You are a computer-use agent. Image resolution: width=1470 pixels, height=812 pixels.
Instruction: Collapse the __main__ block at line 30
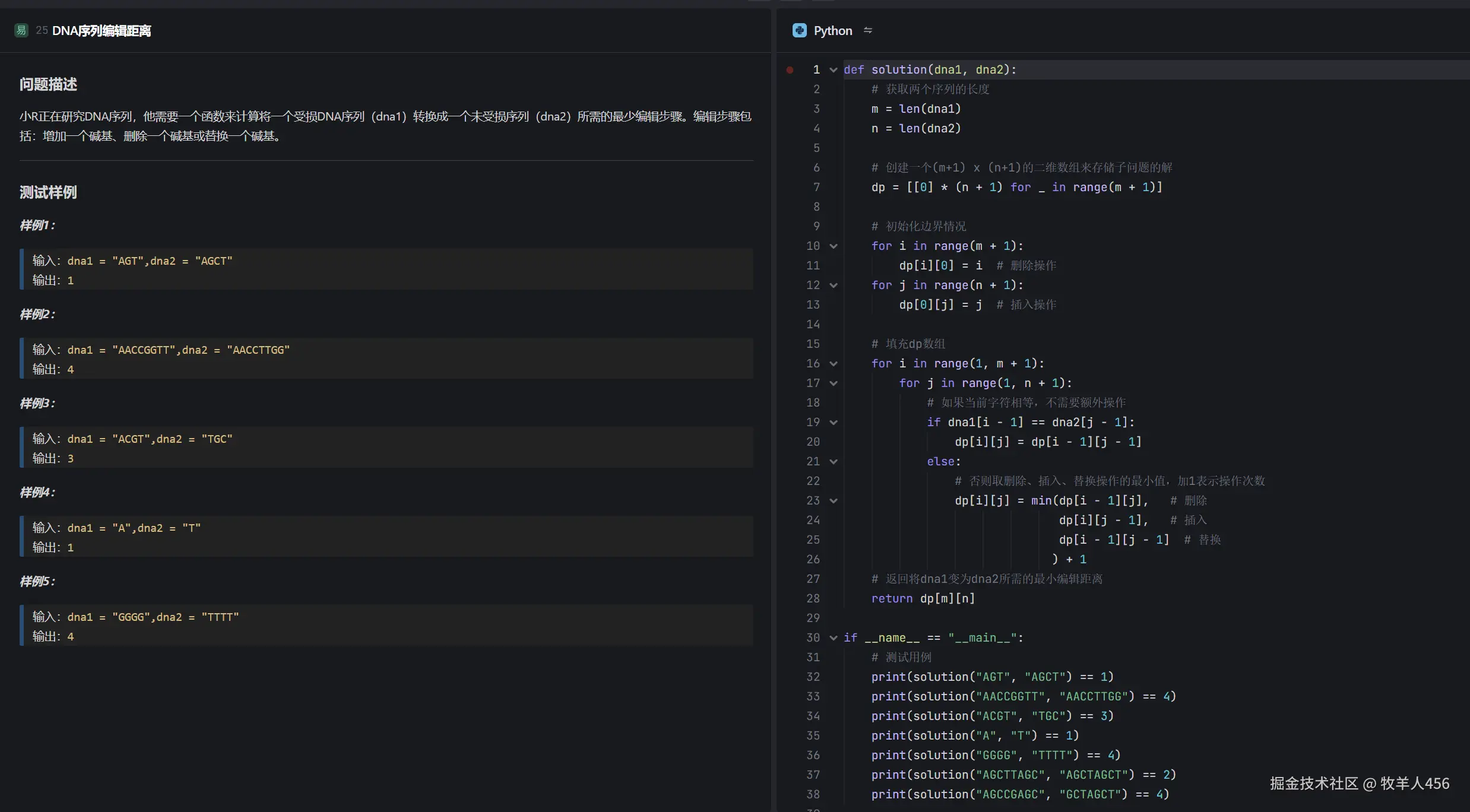click(834, 638)
